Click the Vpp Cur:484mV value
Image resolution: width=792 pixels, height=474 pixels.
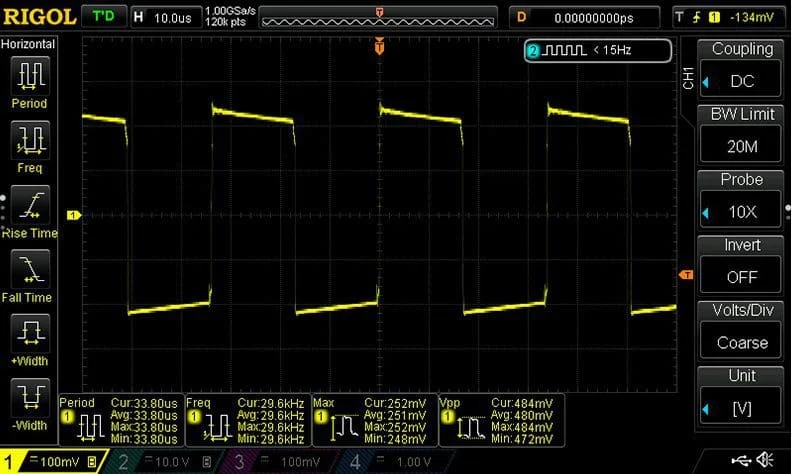[x=522, y=403]
